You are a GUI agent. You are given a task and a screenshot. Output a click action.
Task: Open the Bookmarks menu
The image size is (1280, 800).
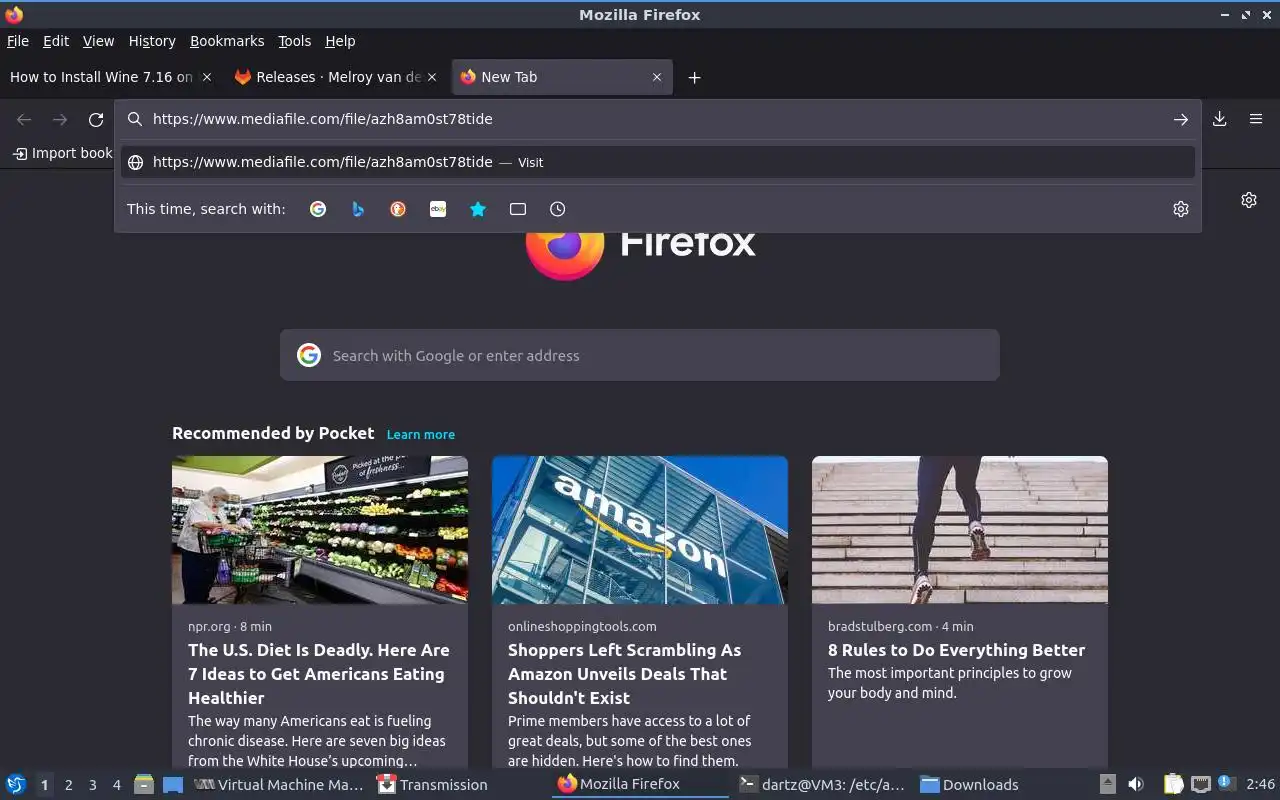coord(227,41)
